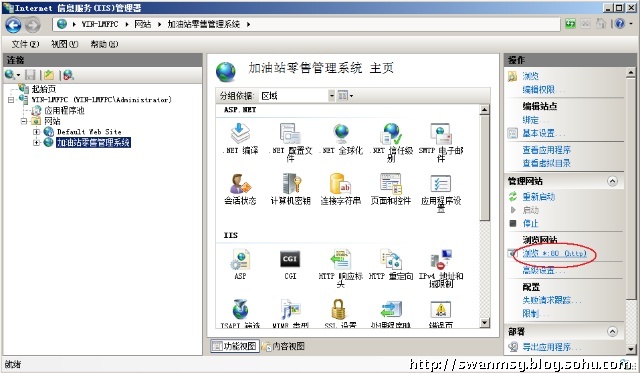The height and width of the screenshot is (373, 640).
Task: Click the feature list scroll down arrow
Action: pos(484,323)
